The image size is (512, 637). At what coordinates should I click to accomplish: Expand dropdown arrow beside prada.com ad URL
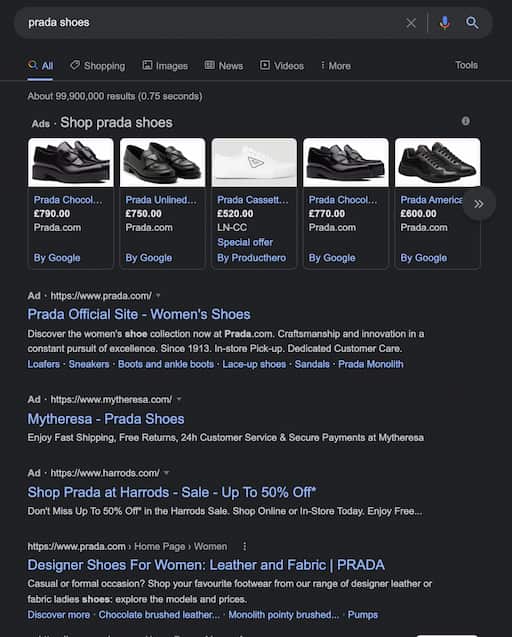click(x=158, y=295)
